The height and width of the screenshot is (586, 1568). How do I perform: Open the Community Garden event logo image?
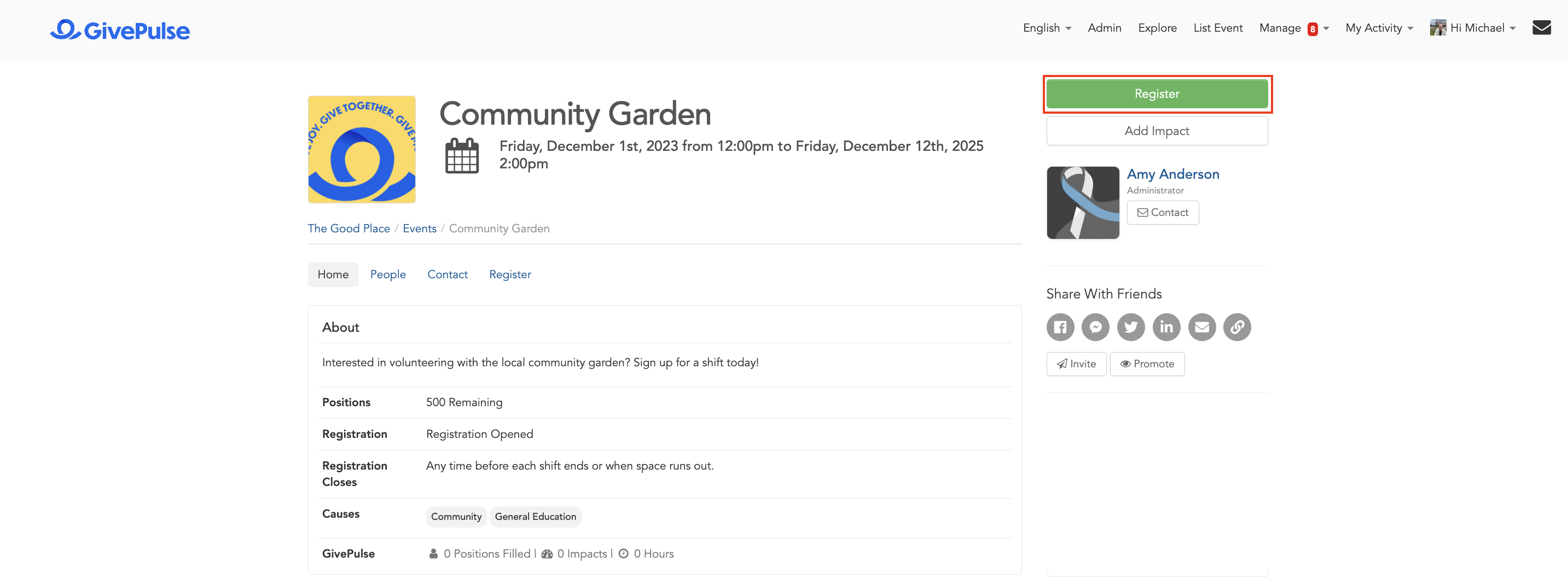click(362, 149)
